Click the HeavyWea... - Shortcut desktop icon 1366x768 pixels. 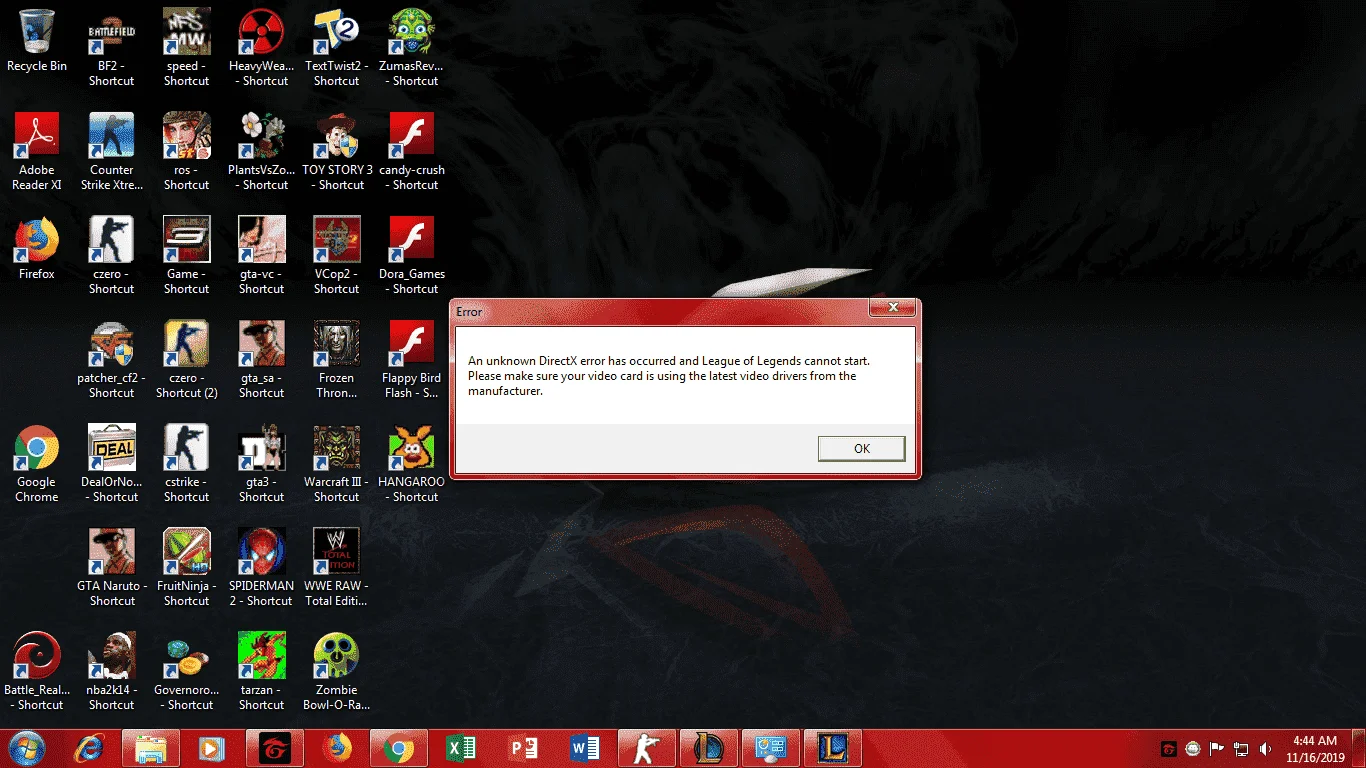[x=261, y=48]
